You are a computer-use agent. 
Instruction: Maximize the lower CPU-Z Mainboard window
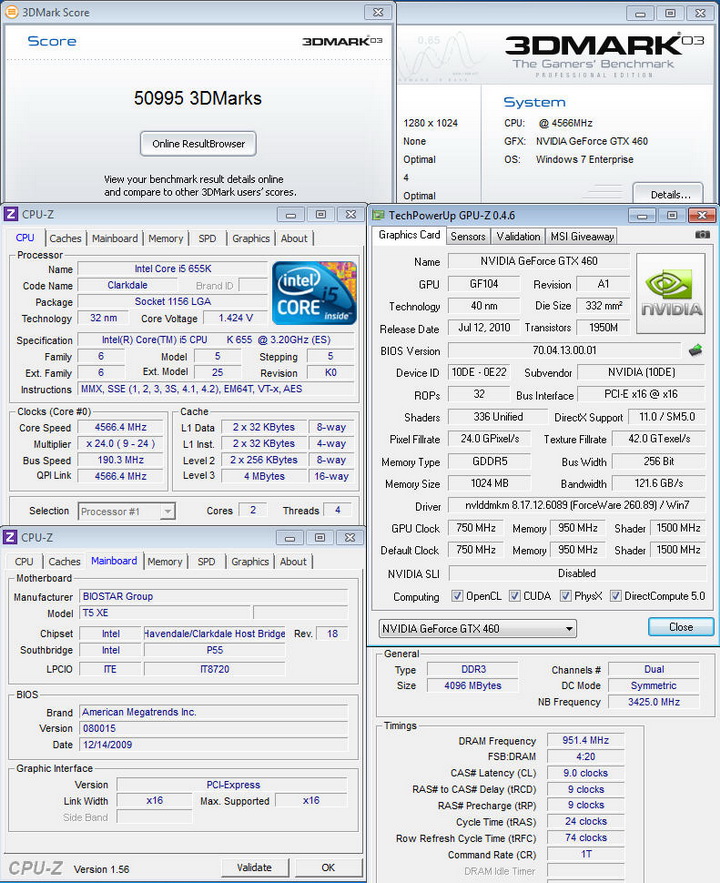pyautogui.click(x=320, y=538)
